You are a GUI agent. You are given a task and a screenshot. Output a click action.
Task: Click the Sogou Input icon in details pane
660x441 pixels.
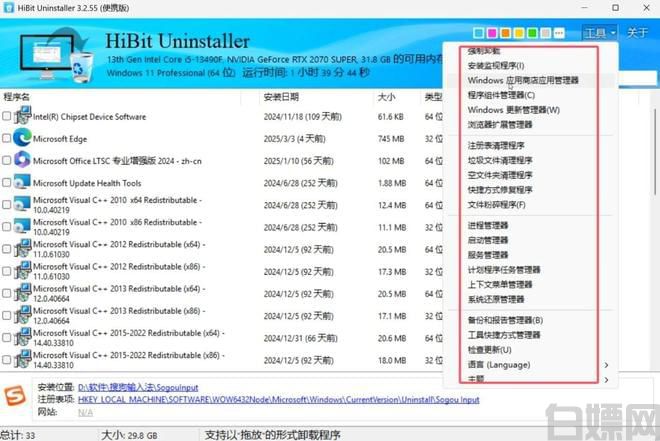tap(15, 396)
